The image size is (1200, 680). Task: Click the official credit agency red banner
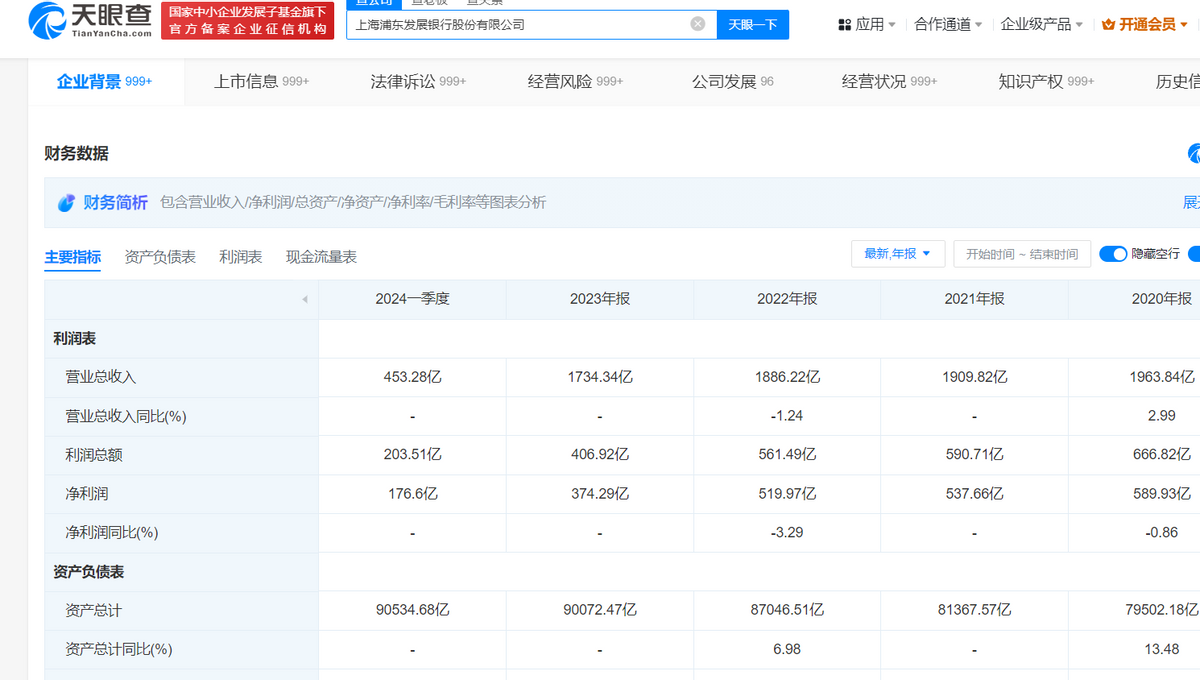click(247, 21)
